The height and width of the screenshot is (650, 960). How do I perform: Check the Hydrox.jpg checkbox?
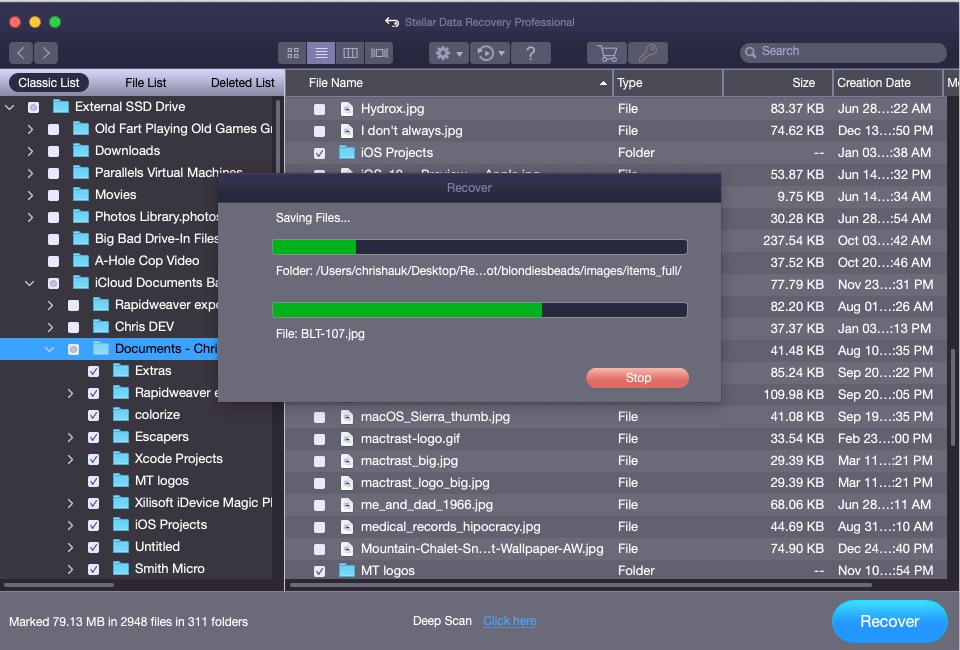[320, 110]
